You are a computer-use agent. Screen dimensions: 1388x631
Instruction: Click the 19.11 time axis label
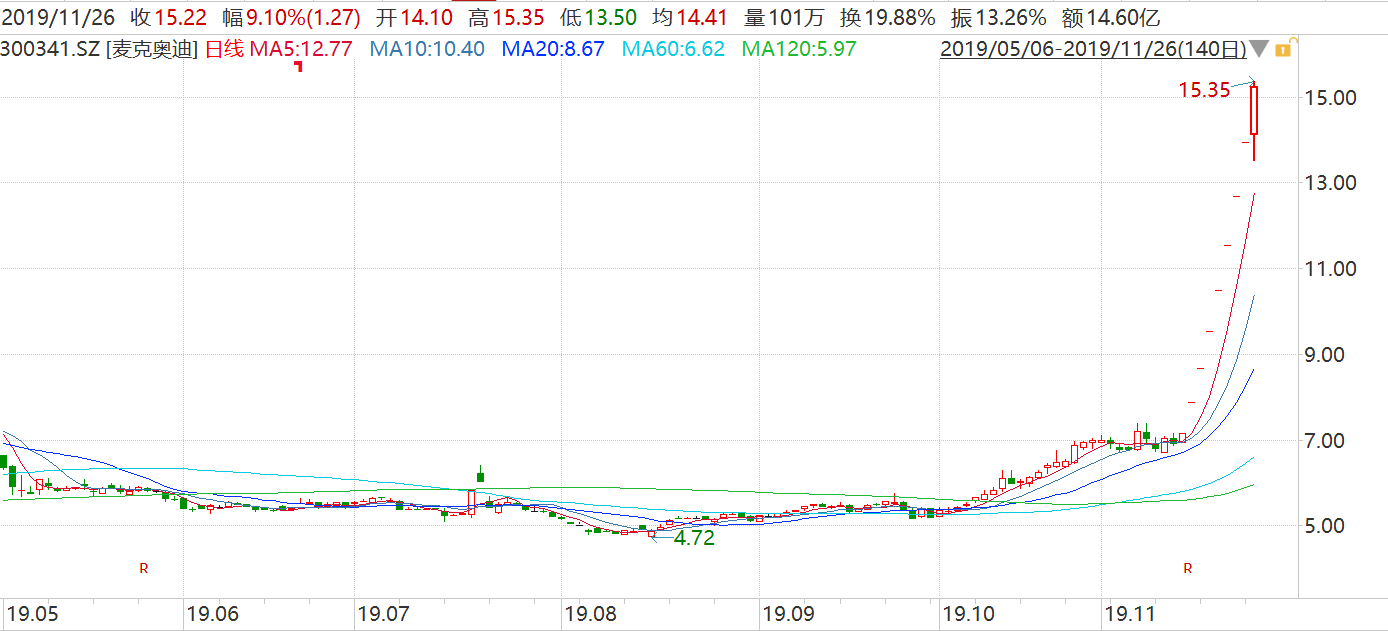coord(1129,612)
